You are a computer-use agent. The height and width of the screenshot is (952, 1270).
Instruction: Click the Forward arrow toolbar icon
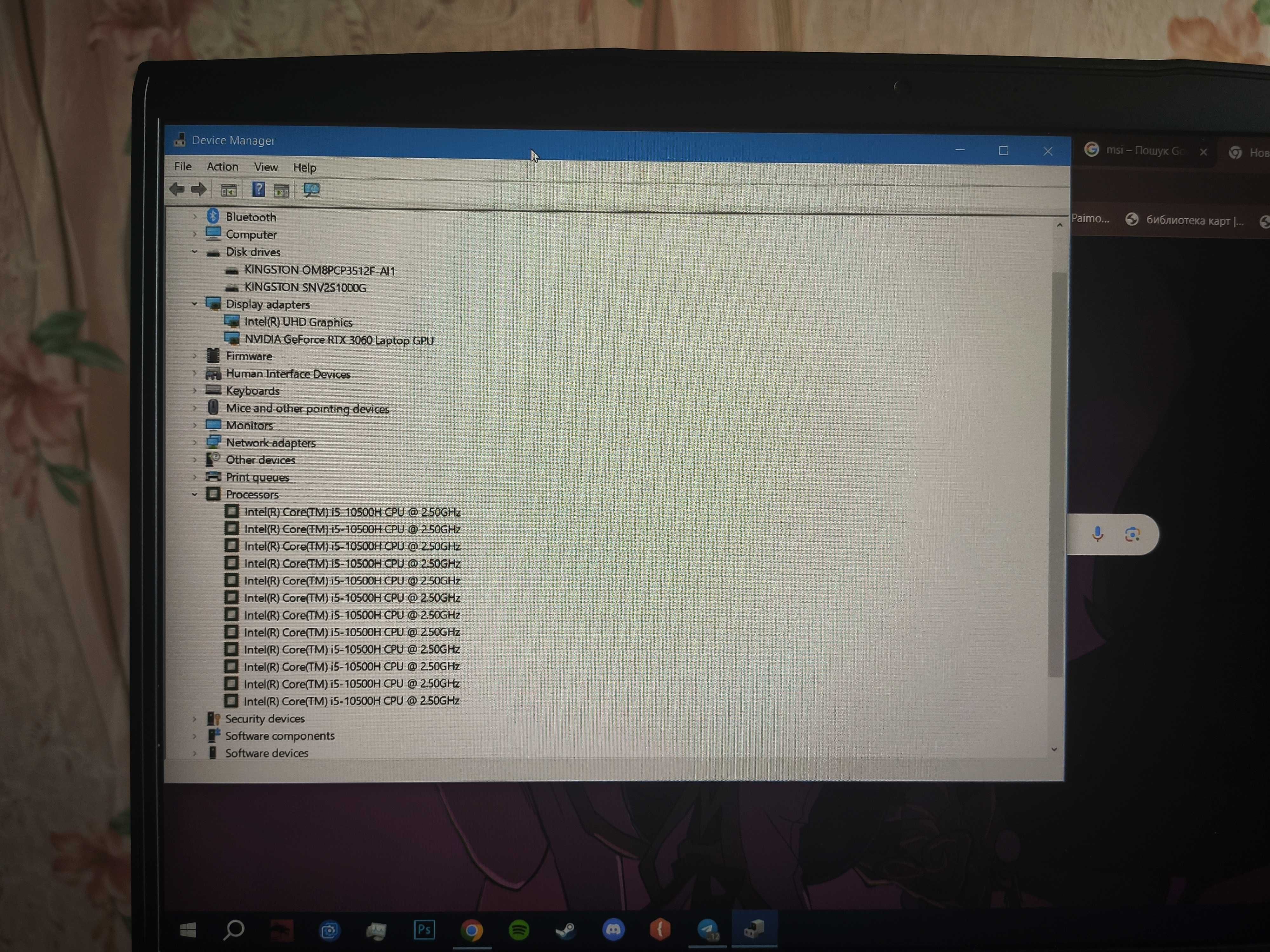[x=199, y=189]
